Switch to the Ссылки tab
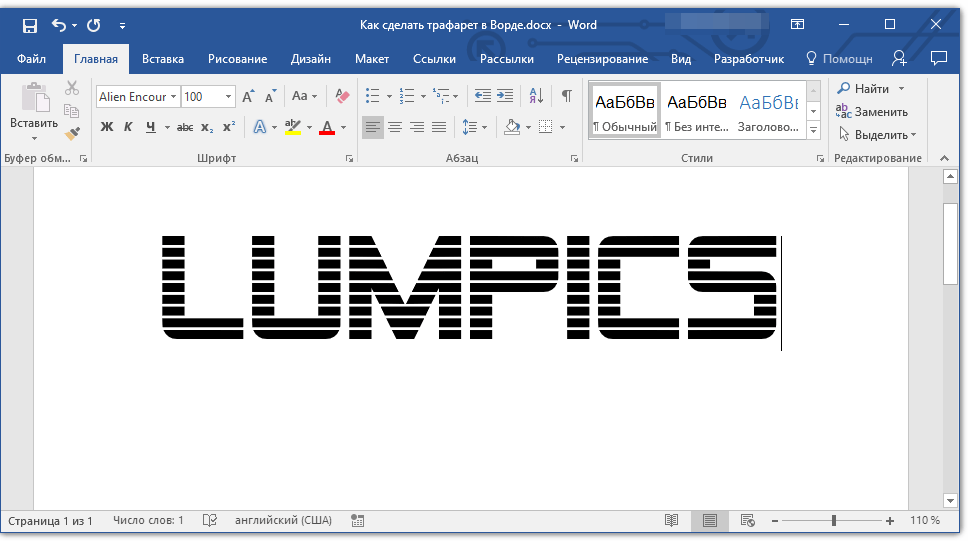Screen dimensions: 968x541 point(435,59)
